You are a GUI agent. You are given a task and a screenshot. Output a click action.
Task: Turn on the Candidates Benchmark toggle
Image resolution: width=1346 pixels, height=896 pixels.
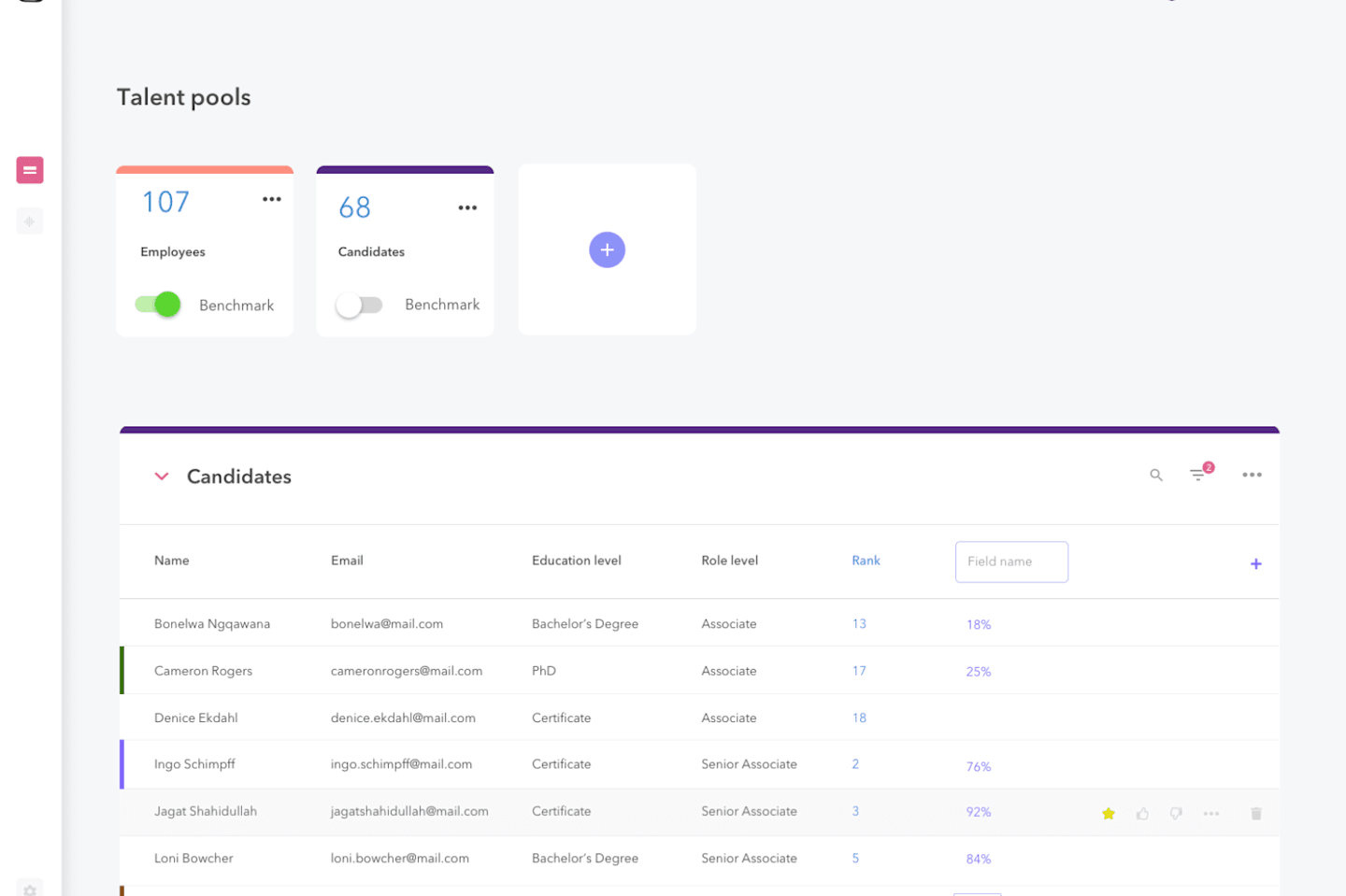(359, 305)
